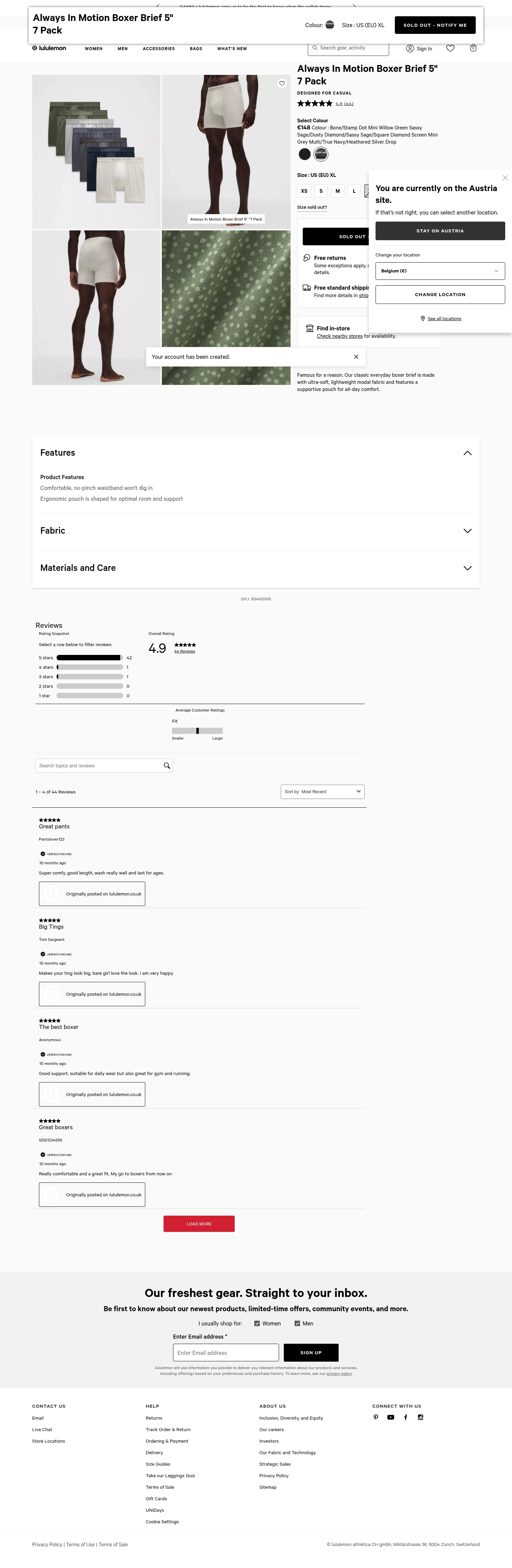Click the location pin icon in popup

click(x=423, y=318)
